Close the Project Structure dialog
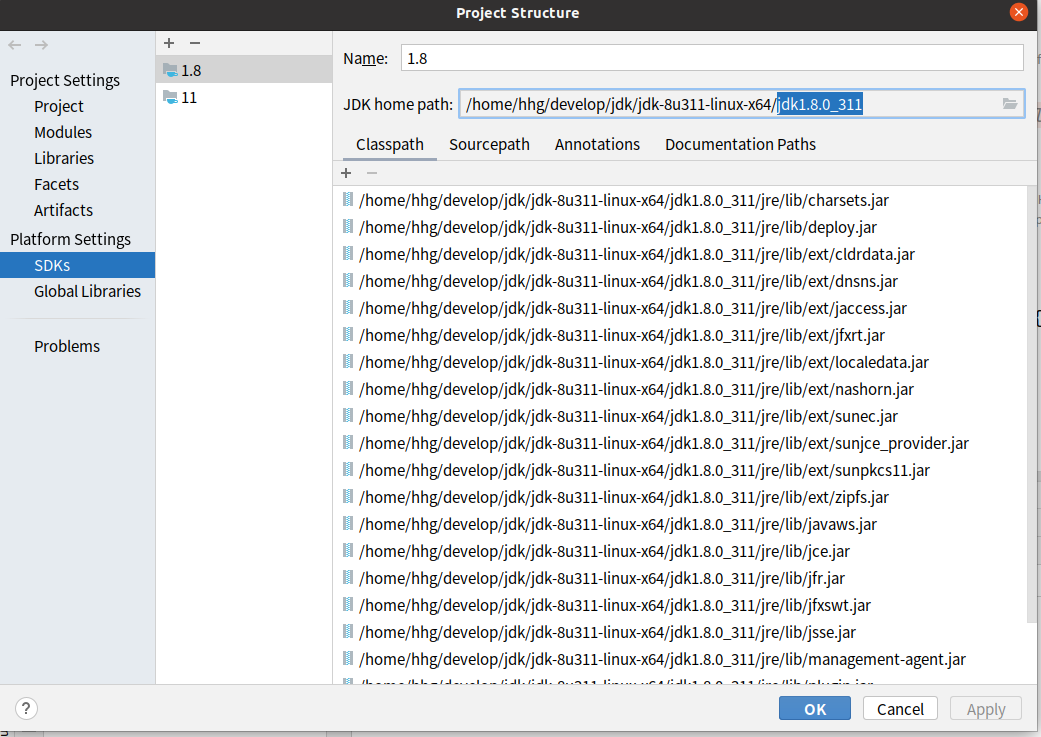 click(x=1018, y=12)
